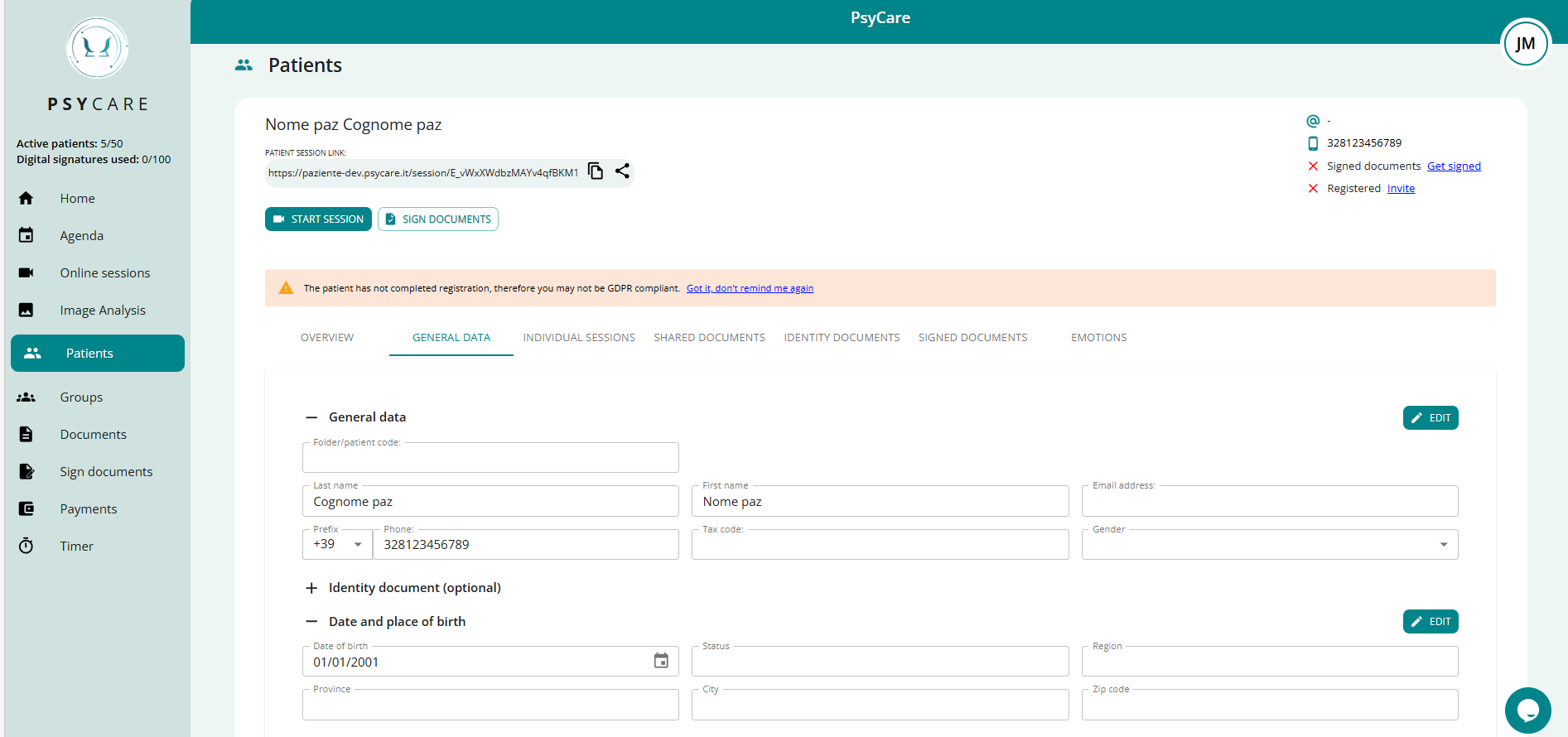
Task: Edit the Date and place of birth section
Action: tap(1430, 622)
